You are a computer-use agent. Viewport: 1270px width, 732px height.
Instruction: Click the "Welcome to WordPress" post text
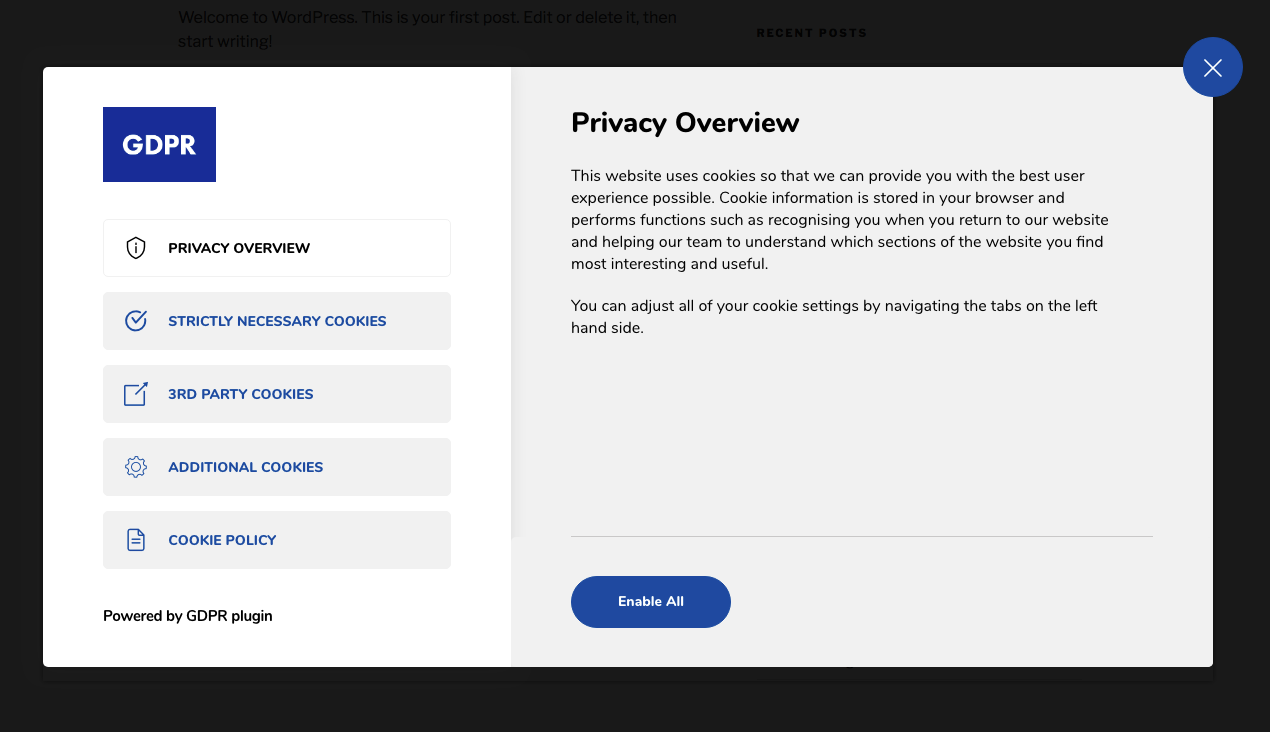click(427, 29)
